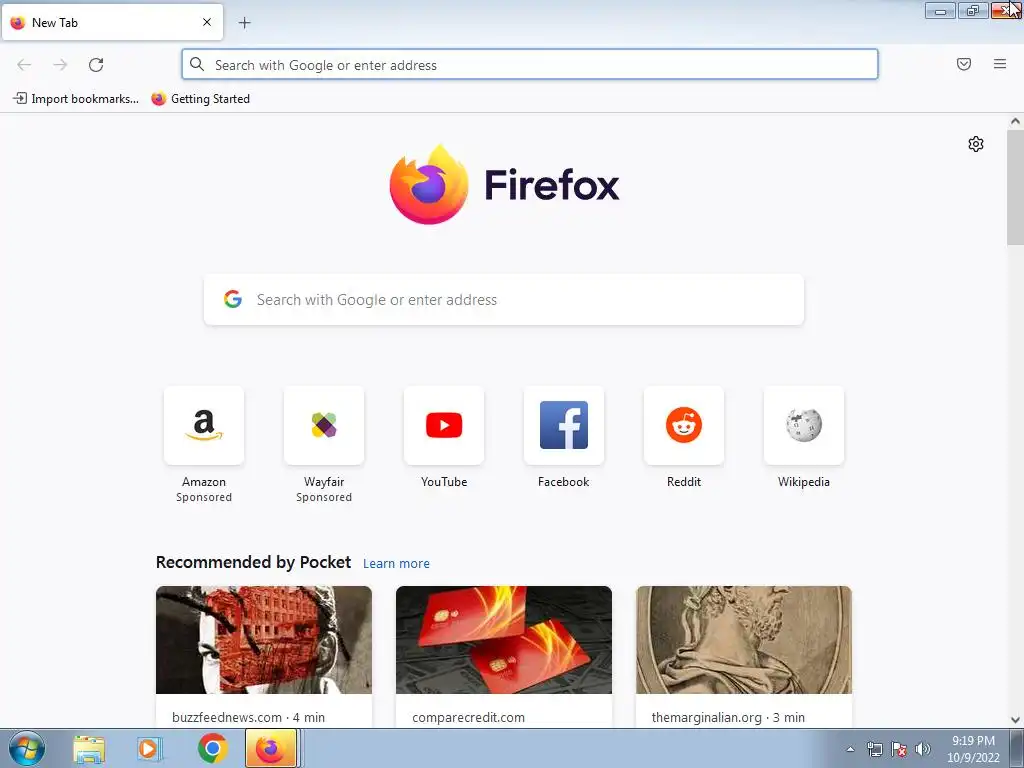Image resolution: width=1024 pixels, height=768 pixels.
Task: Close the New Tab tab
Action: 207,22
